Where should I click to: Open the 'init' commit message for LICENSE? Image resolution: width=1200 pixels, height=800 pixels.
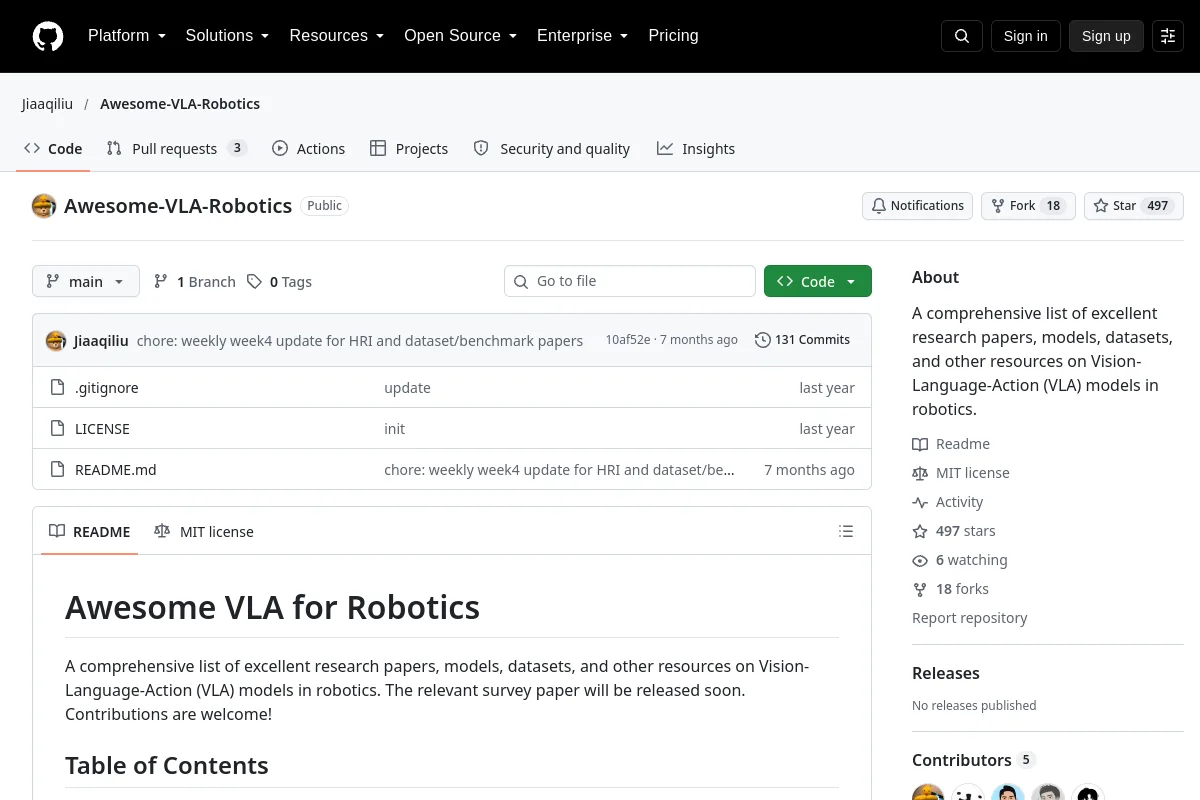395,429
